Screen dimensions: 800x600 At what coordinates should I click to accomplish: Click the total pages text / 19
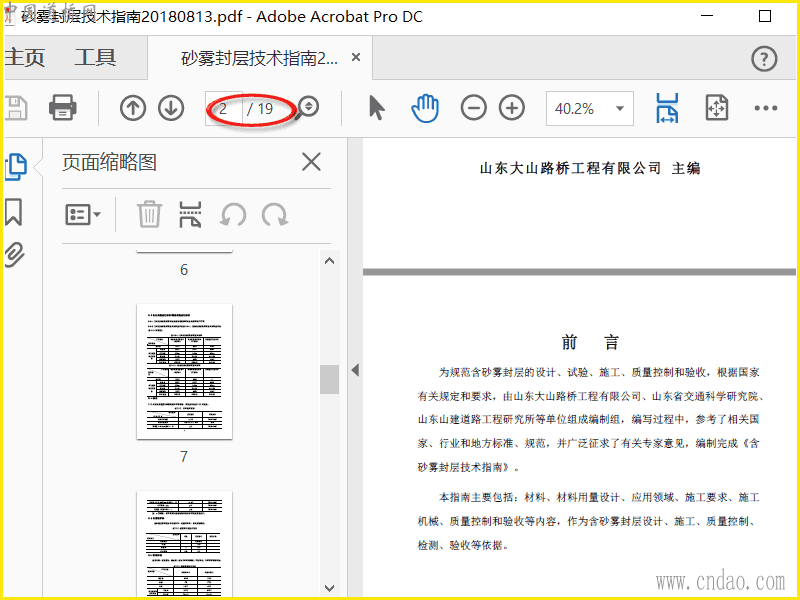(x=260, y=109)
